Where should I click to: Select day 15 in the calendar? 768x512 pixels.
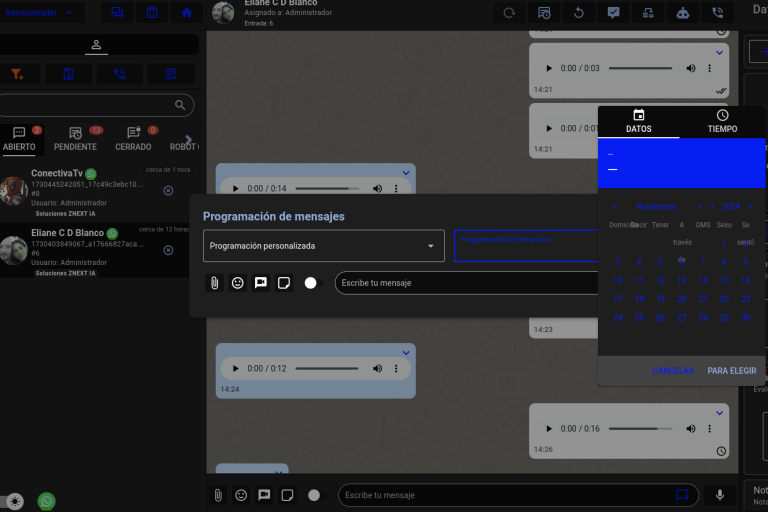click(724, 280)
